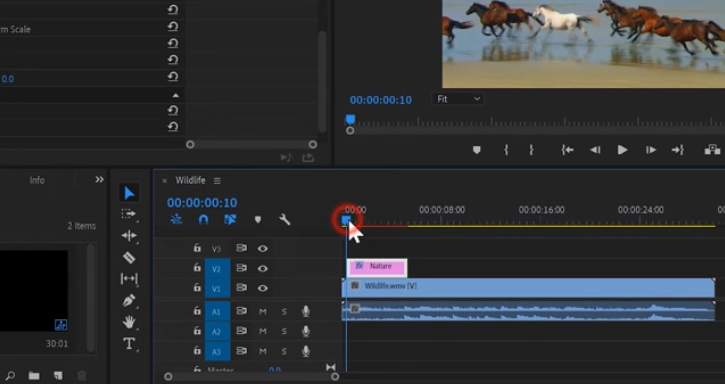This screenshot has height=384, width=725.
Task: Open timeline display settings wrench
Action: [x=285, y=220]
